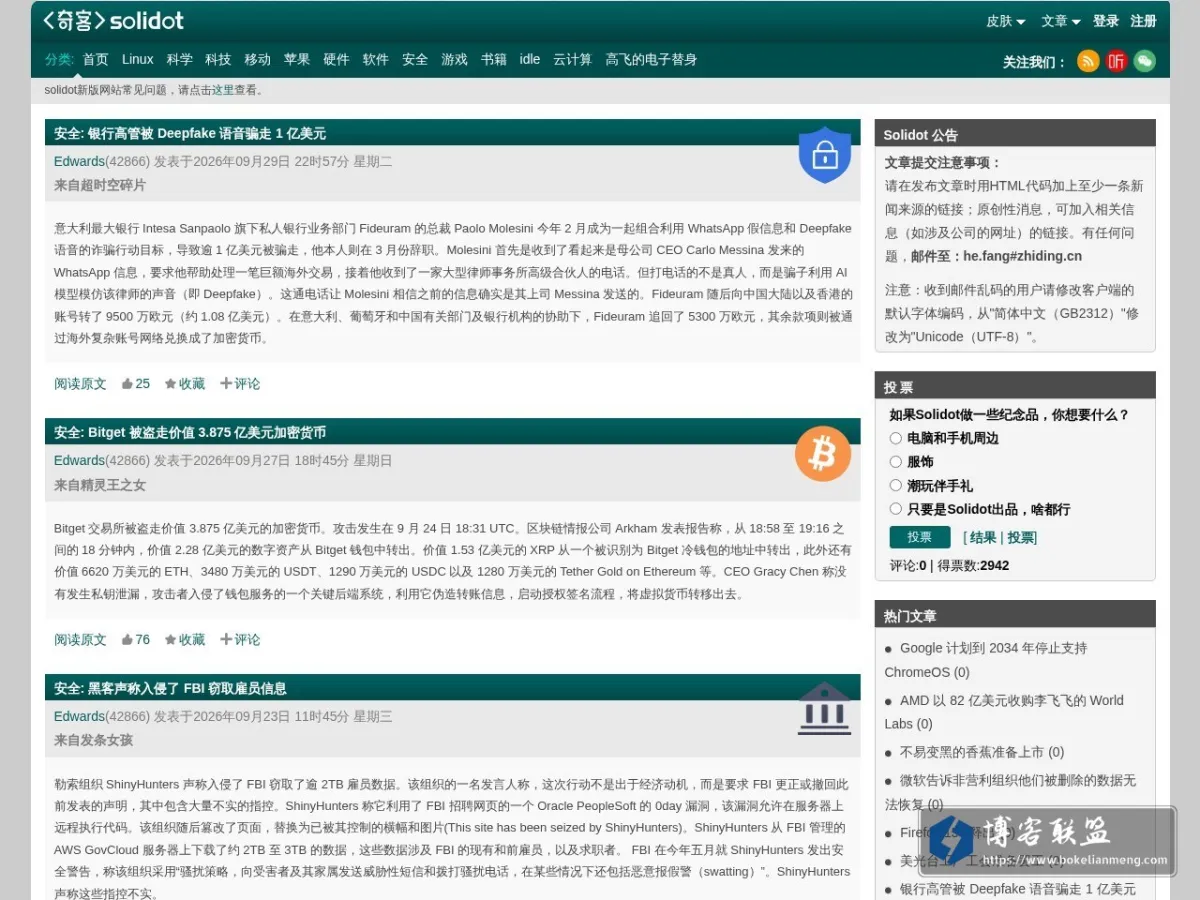Favorite the Deepfake bank article
This screenshot has width=1200, height=900.
click(185, 384)
